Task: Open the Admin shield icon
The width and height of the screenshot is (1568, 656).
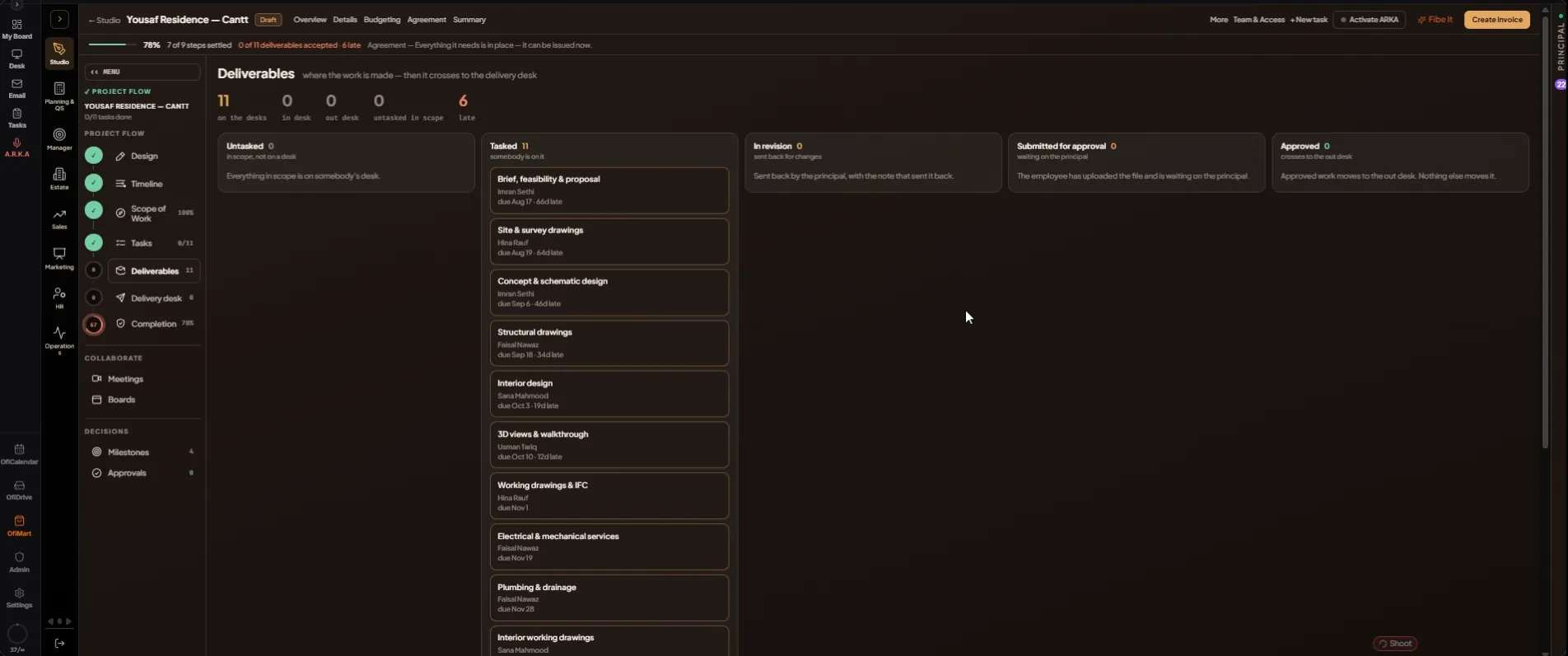Action: point(19,562)
